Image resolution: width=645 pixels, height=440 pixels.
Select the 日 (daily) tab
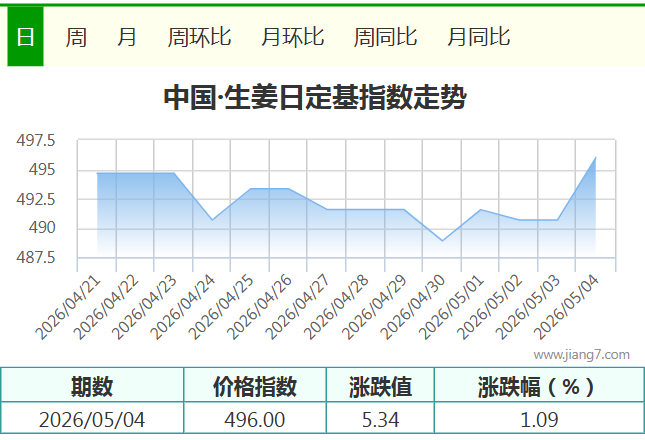point(25,37)
